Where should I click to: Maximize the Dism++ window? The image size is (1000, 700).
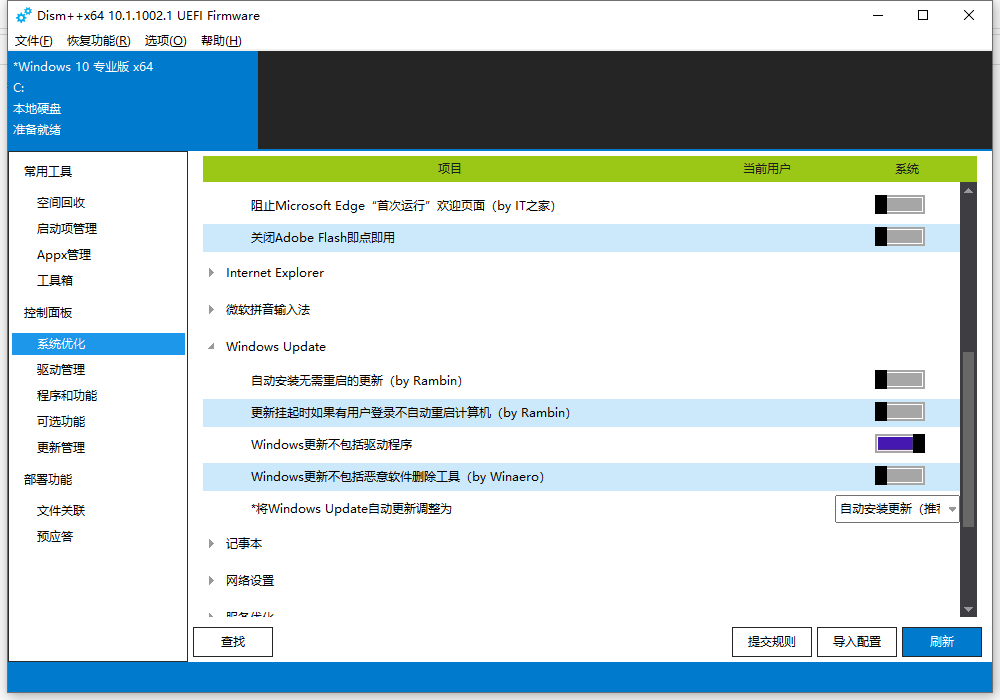click(x=923, y=15)
